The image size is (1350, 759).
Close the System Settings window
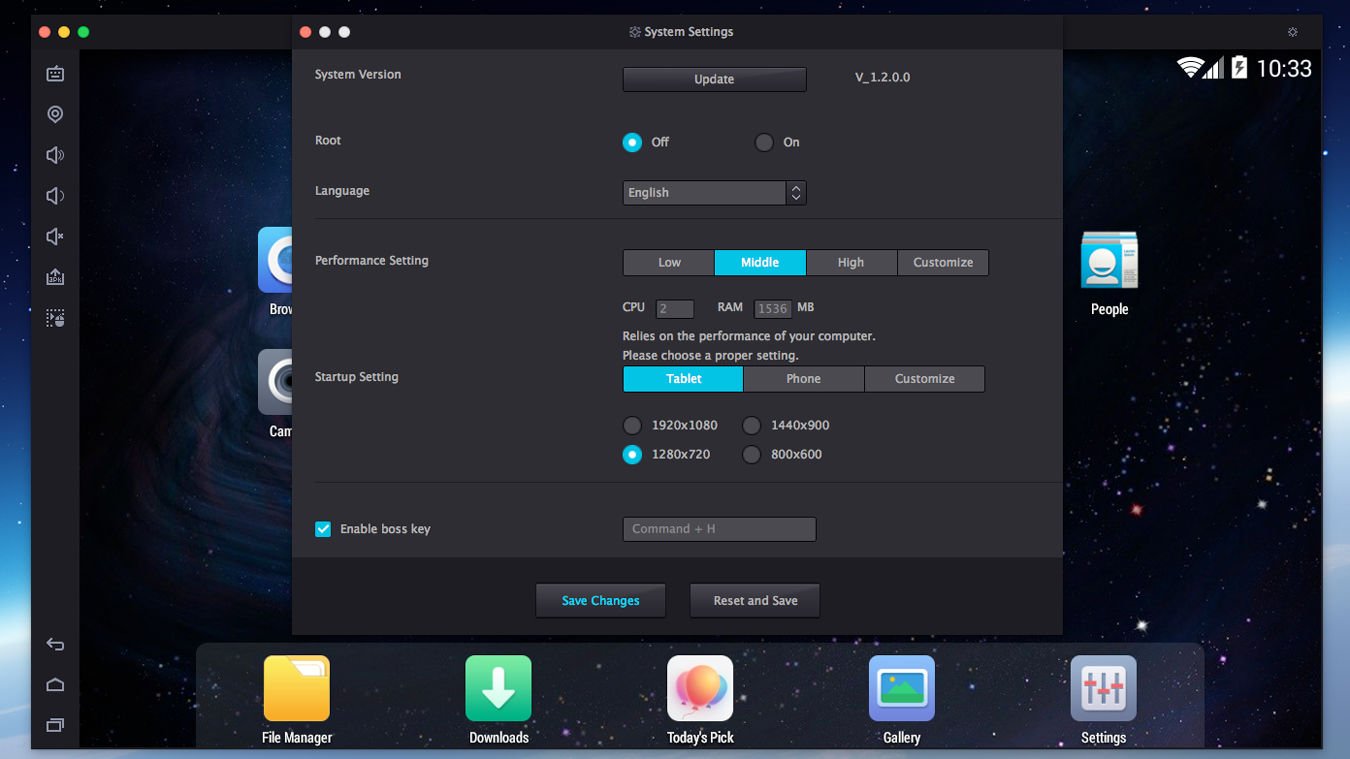[x=306, y=32]
